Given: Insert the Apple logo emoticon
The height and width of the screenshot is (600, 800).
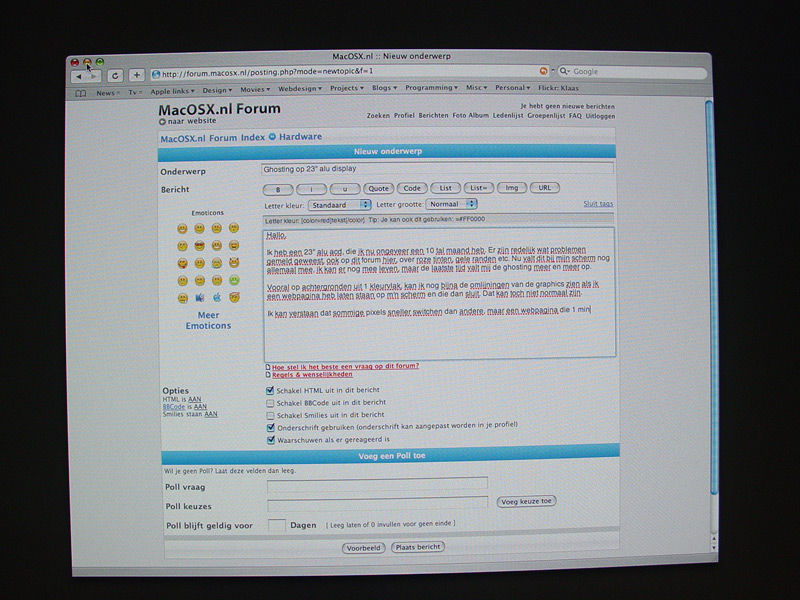Looking at the screenshot, I should pyautogui.click(x=216, y=297).
